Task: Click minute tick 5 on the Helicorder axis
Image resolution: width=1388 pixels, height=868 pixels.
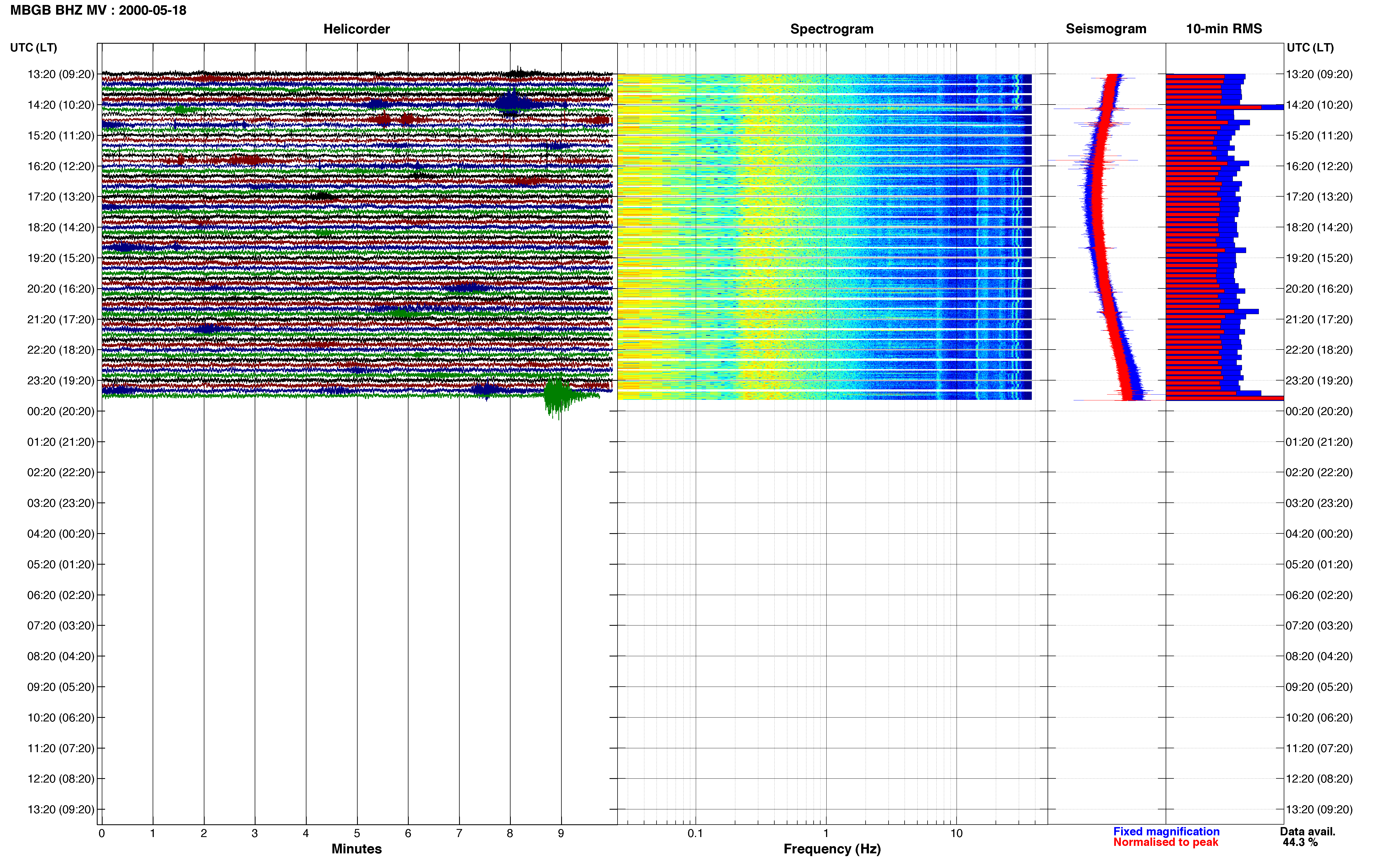Action: (x=357, y=833)
